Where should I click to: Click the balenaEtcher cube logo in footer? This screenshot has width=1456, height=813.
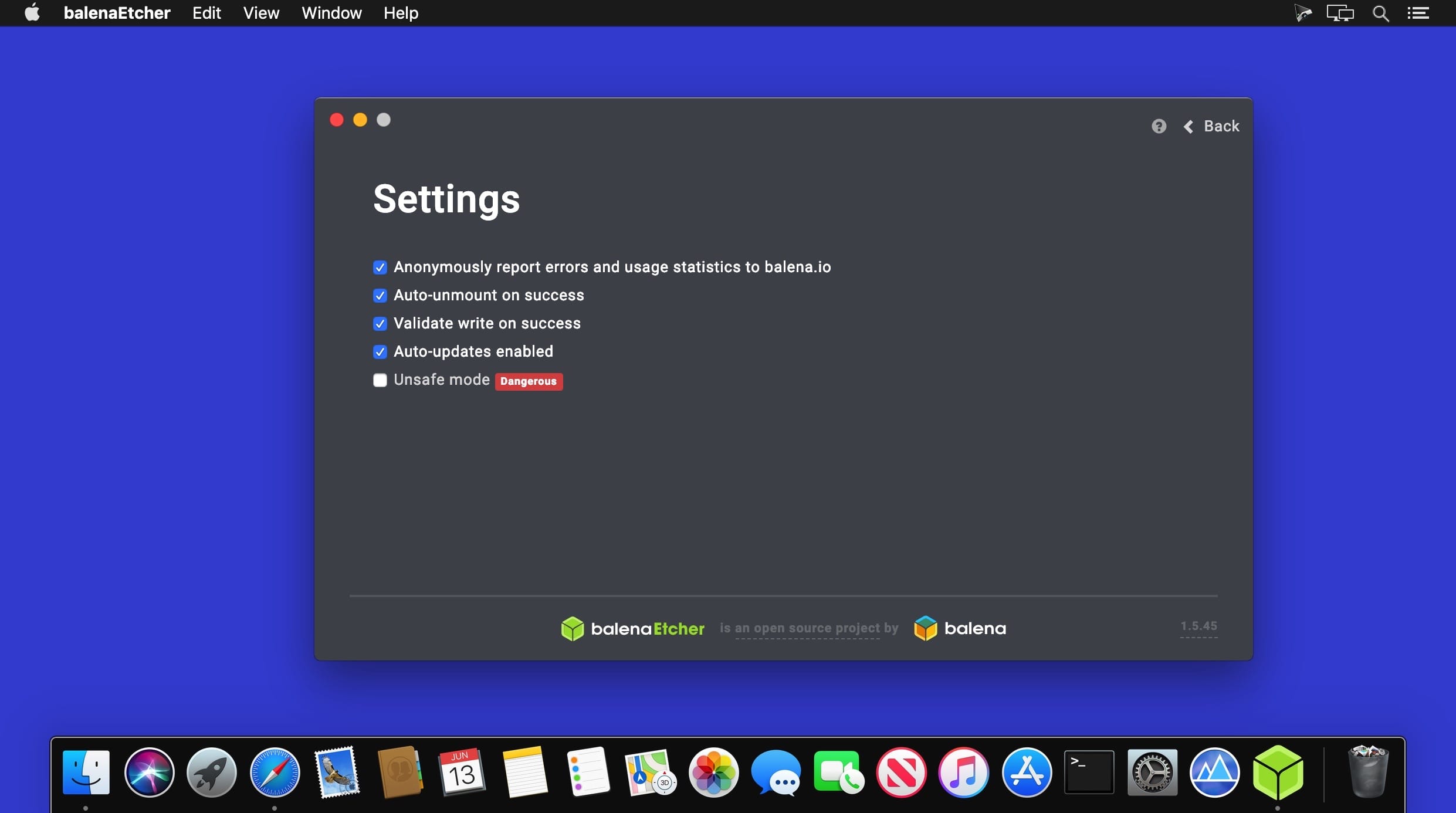pos(573,628)
